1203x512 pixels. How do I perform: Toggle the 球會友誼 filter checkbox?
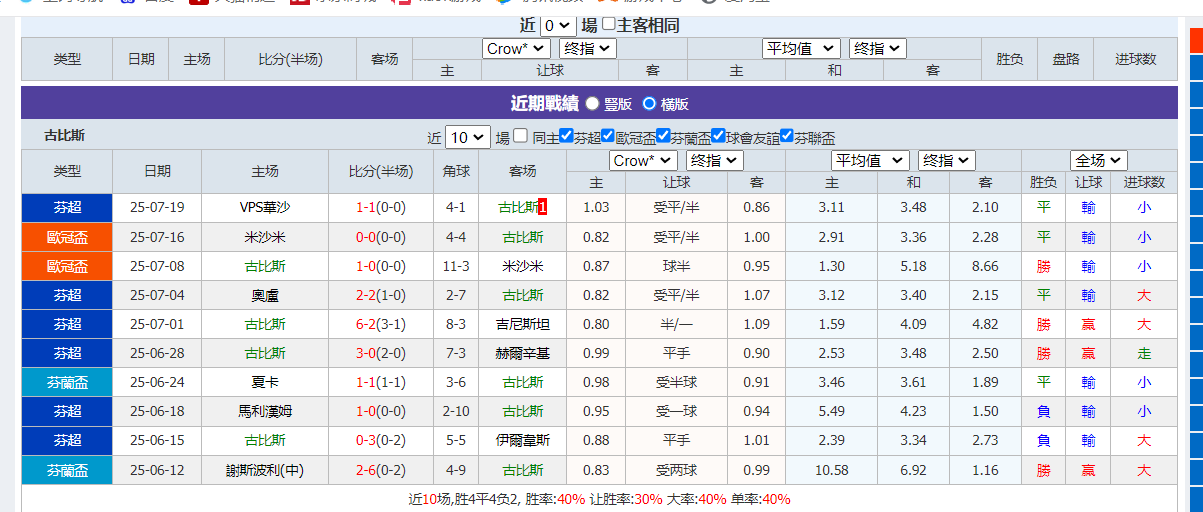(x=718, y=137)
